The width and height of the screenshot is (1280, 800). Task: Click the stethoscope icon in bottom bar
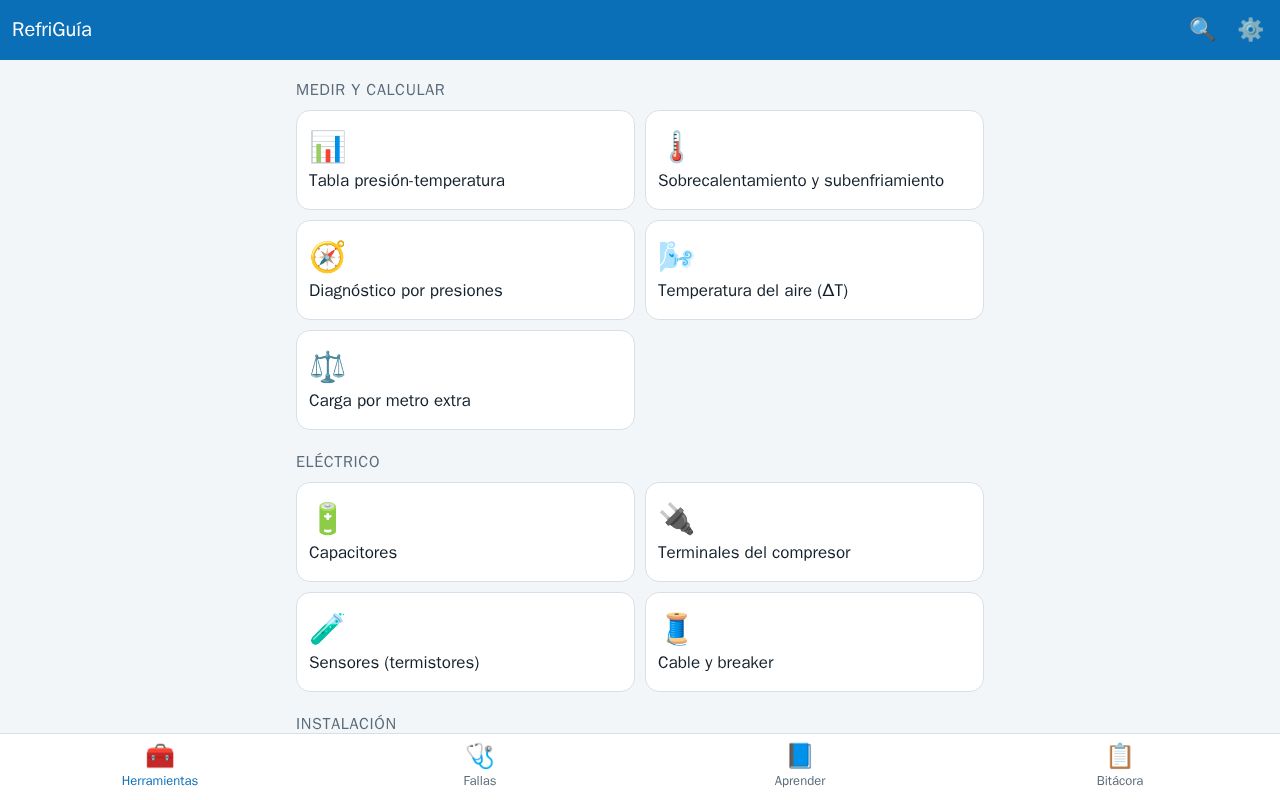coord(480,756)
